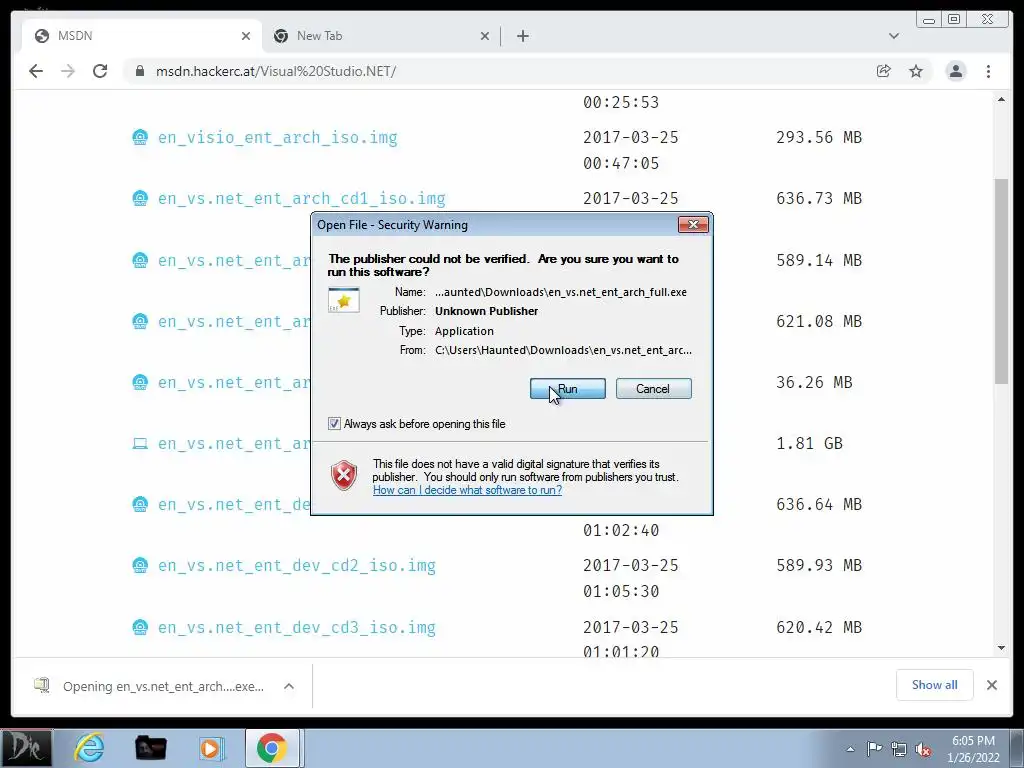View site info via the lock icon
Image resolution: width=1024 pixels, height=768 pixels.
tap(139, 71)
